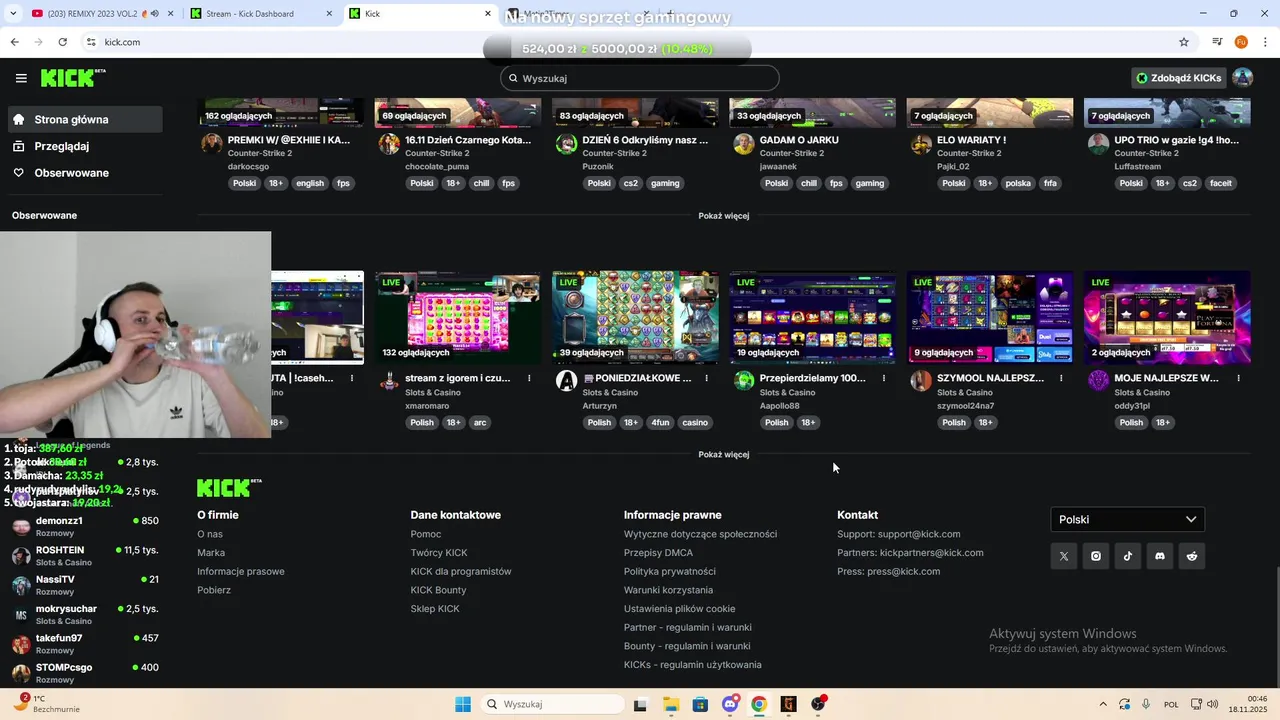Click the english tag on darkocsgo stream
Viewport: 1280px width, 720px height.
(310, 183)
